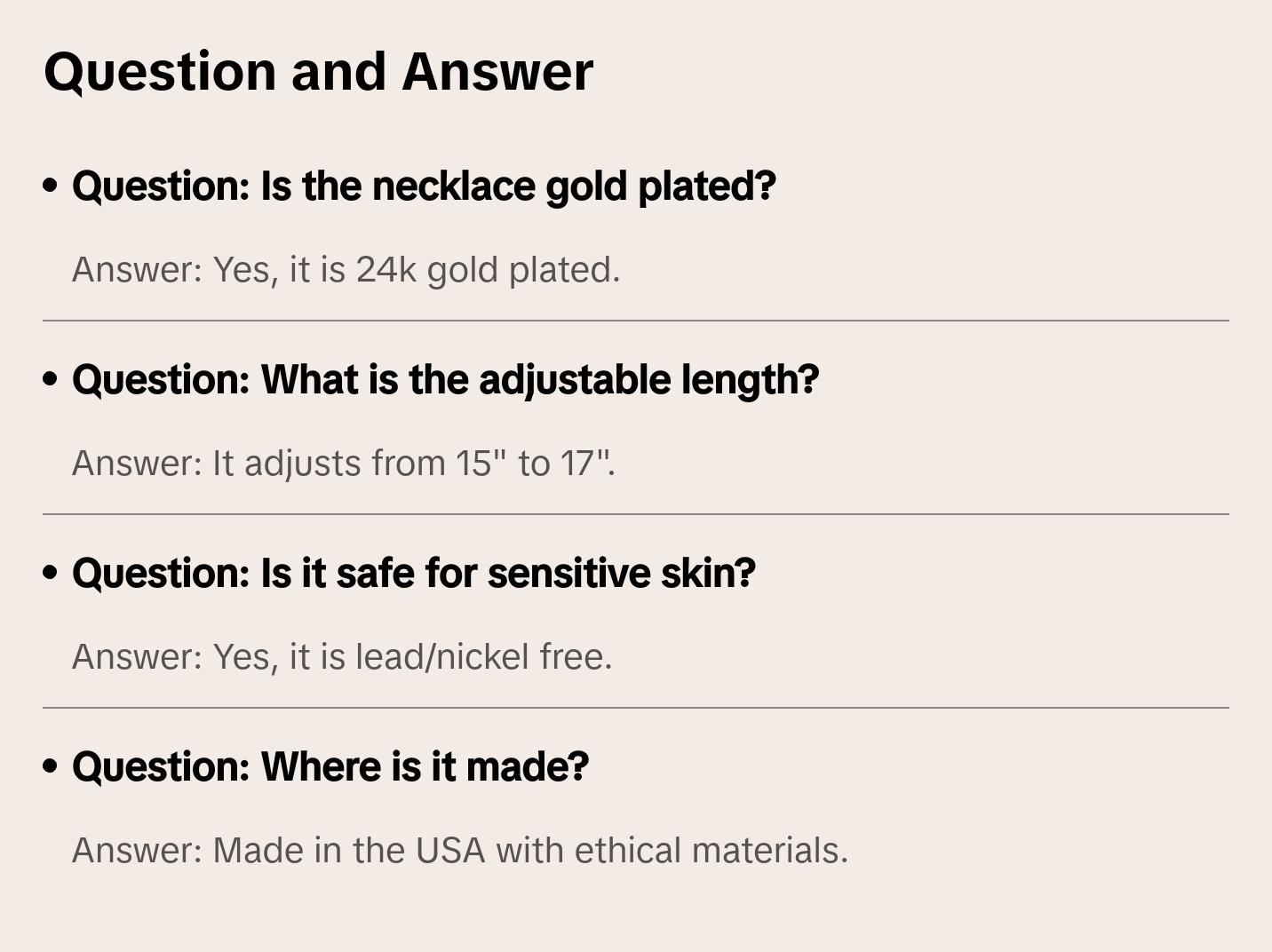Click the bullet beside "Where is it made?"

click(51, 766)
